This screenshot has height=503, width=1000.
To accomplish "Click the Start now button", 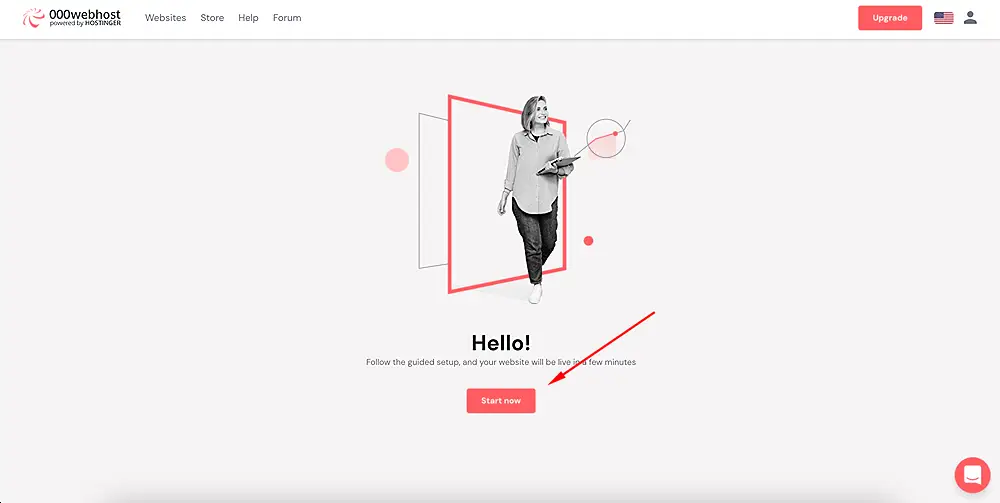I will tap(501, 401).
